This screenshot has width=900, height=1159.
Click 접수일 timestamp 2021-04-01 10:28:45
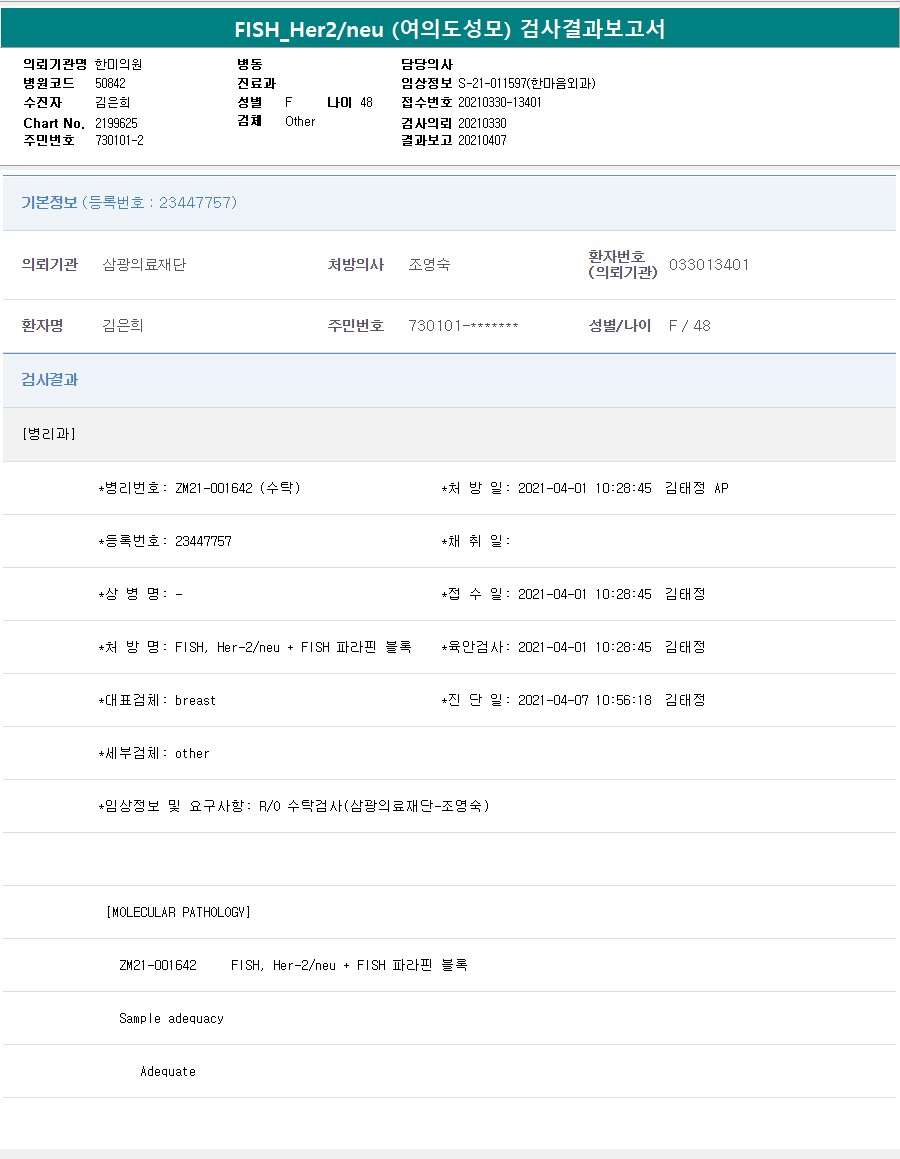click(x=584, y=594)
